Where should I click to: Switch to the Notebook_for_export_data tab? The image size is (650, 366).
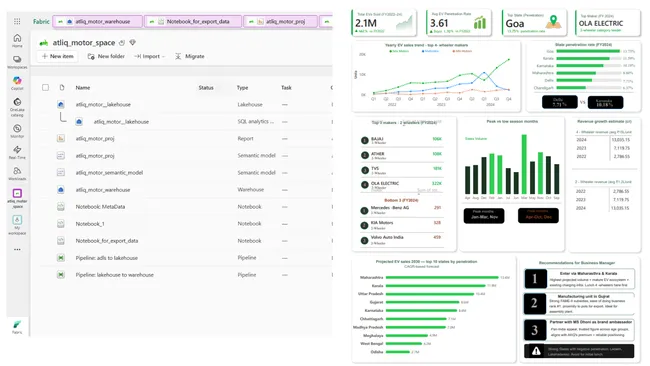[x=193, y=22]
